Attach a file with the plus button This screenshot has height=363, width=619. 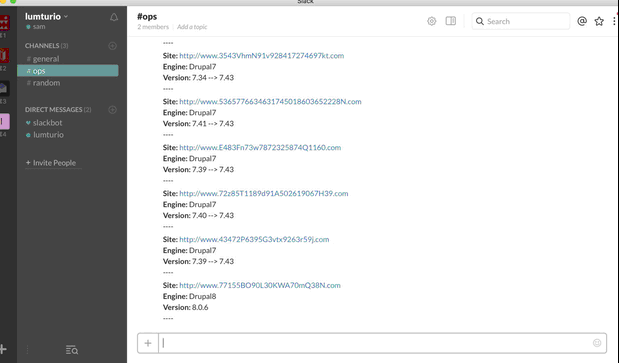click(x=148, y=343)
